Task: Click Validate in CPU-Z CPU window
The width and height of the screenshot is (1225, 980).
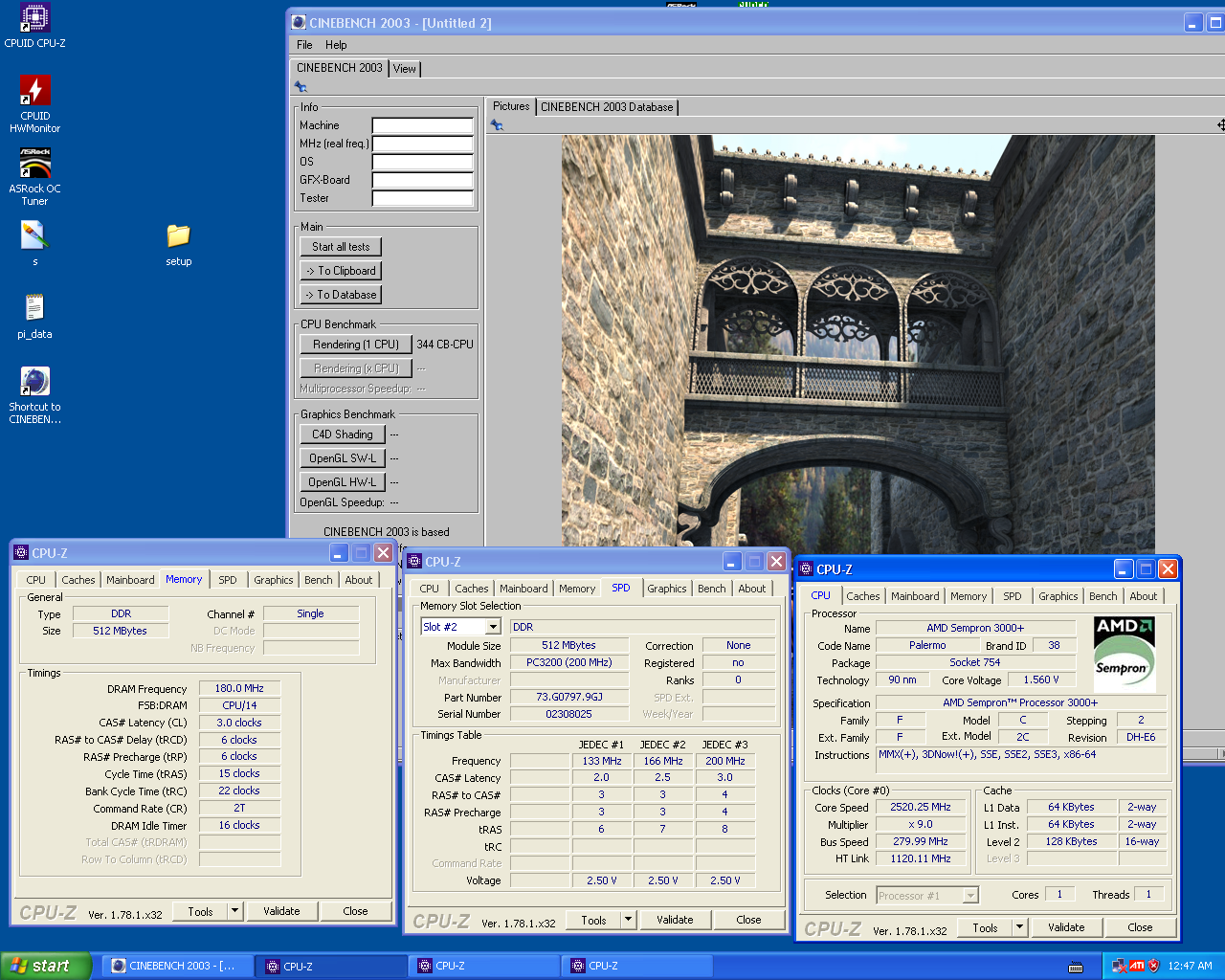Action: click(1066, 927)
